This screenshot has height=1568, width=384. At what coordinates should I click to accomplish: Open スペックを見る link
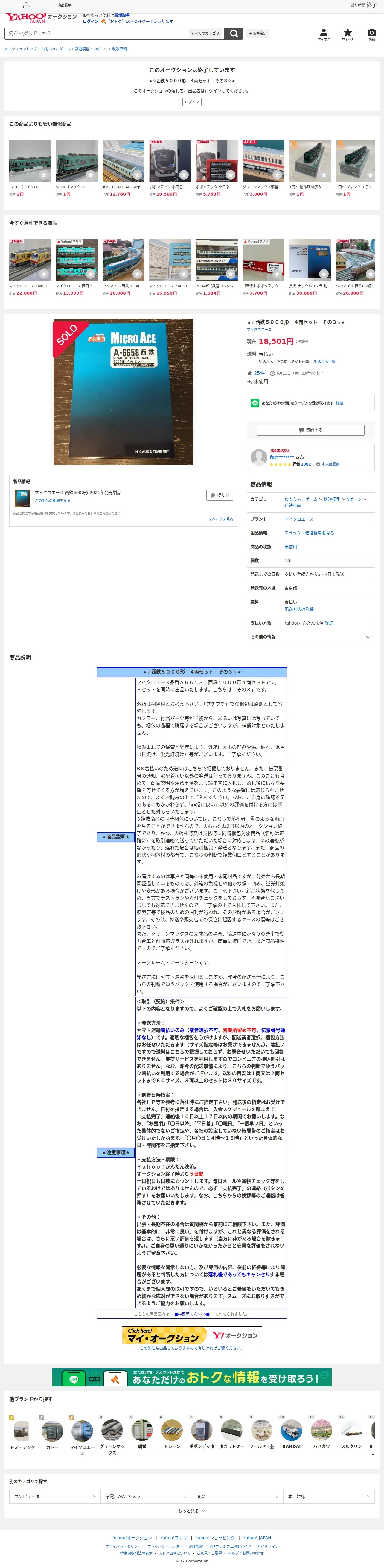220,519
